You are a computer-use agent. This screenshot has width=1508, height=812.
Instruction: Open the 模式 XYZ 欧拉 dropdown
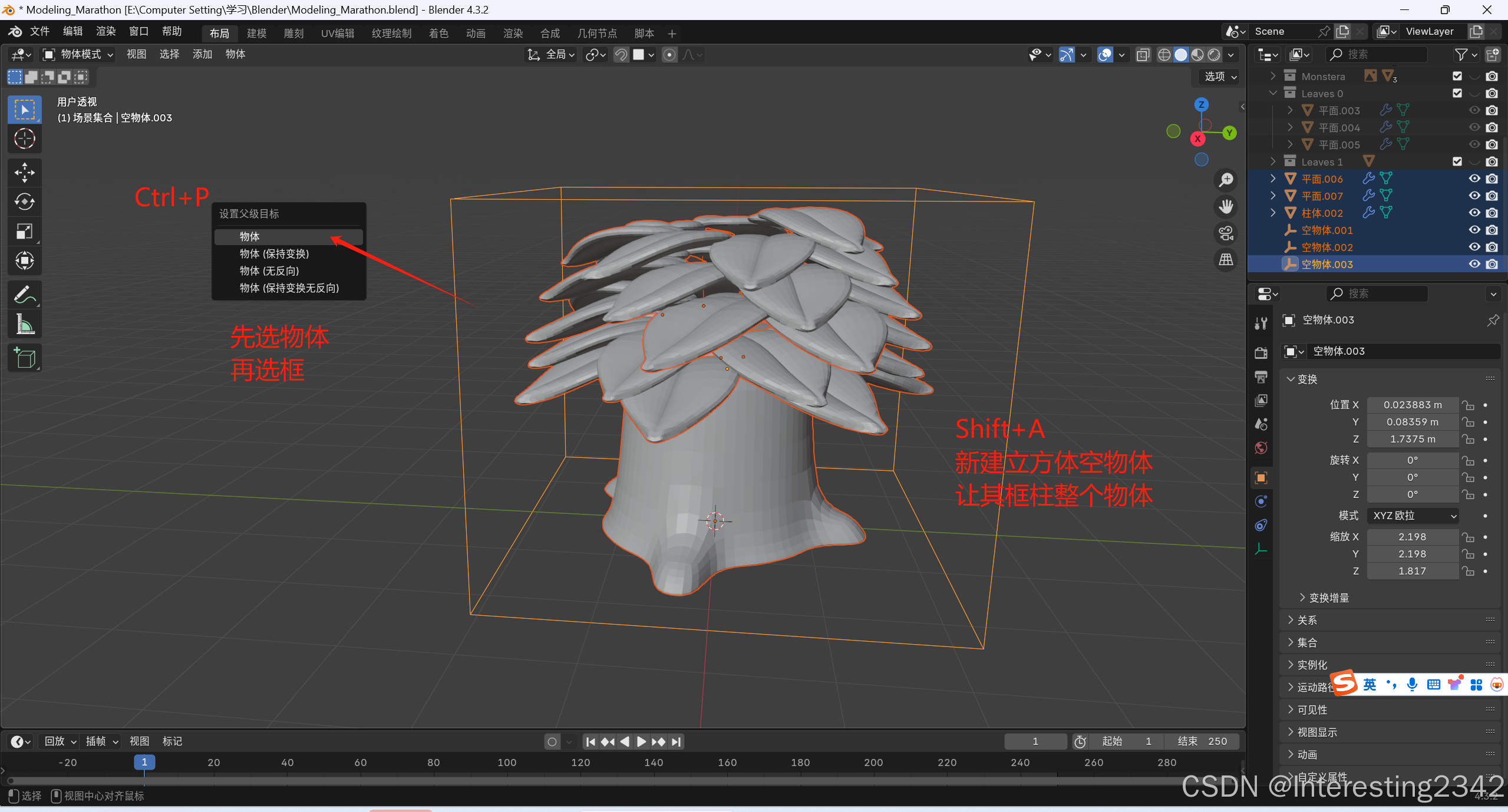tap(1412, 516)
